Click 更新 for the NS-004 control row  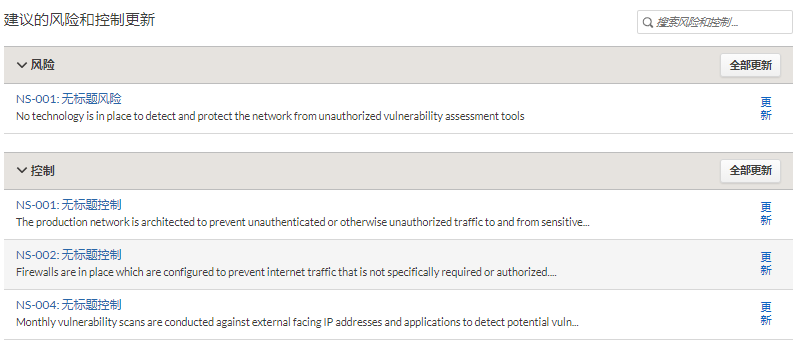(766, 314)
